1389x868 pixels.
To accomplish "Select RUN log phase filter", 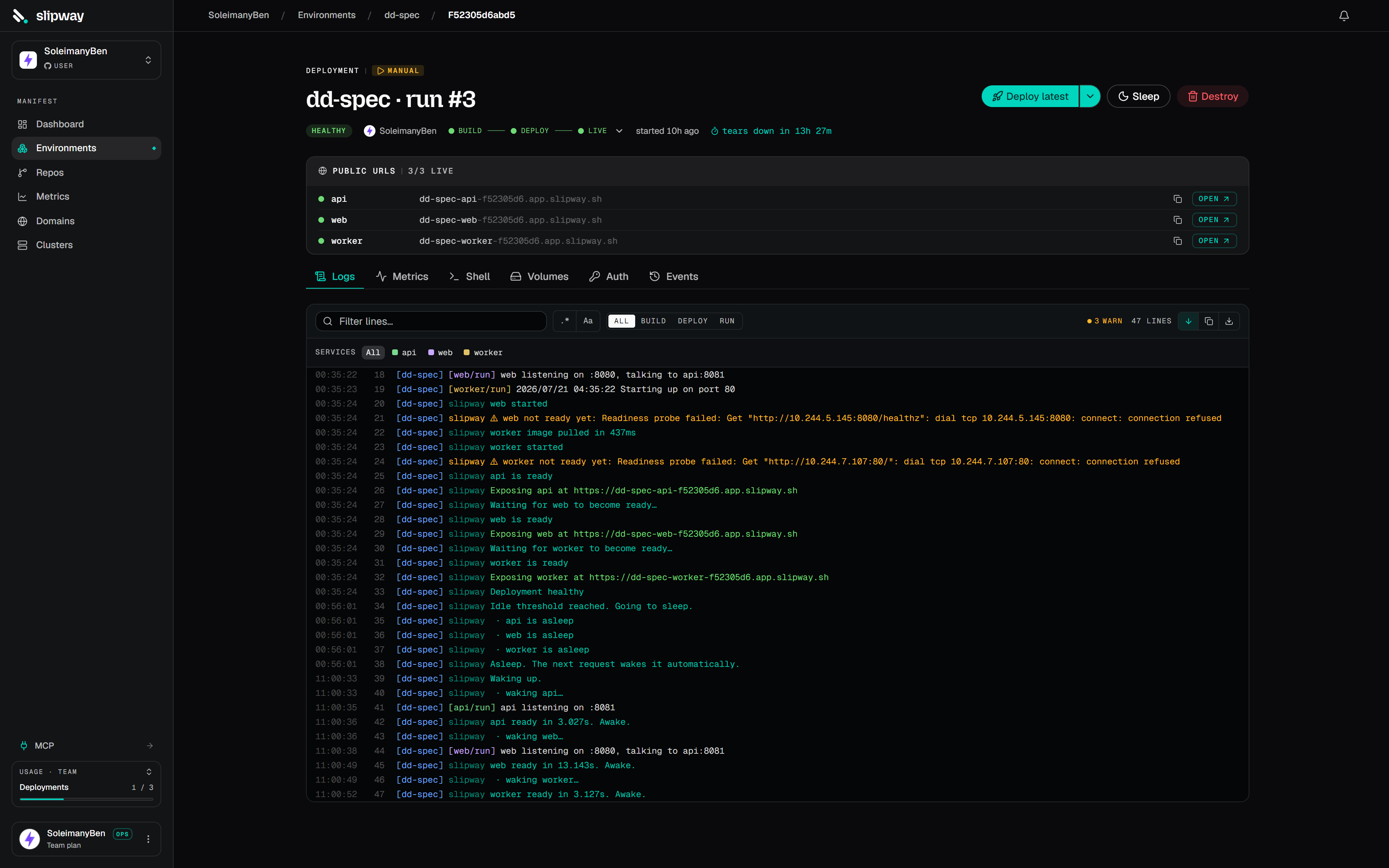I will (727, 321).
